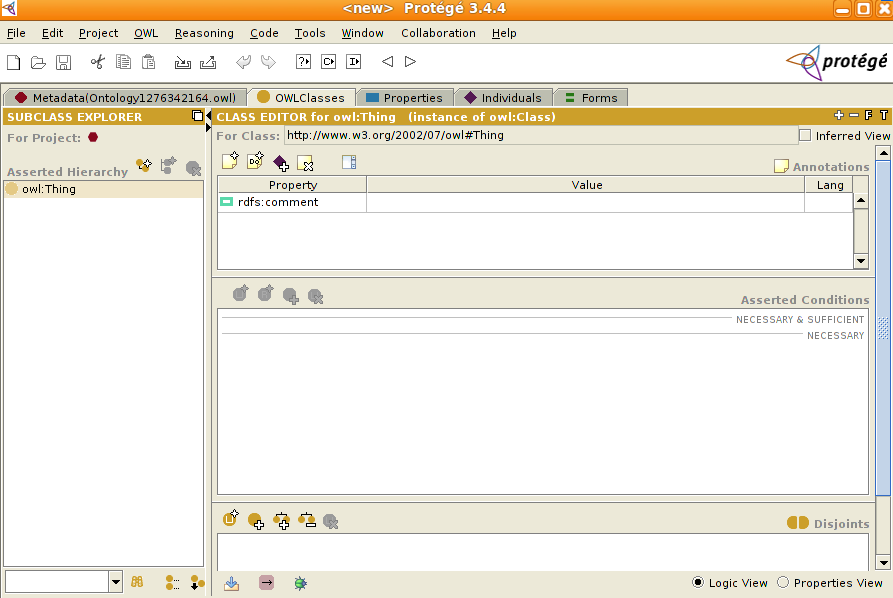
Task: Remove all siblings from disjoints icon
Action: click(307, 520)
